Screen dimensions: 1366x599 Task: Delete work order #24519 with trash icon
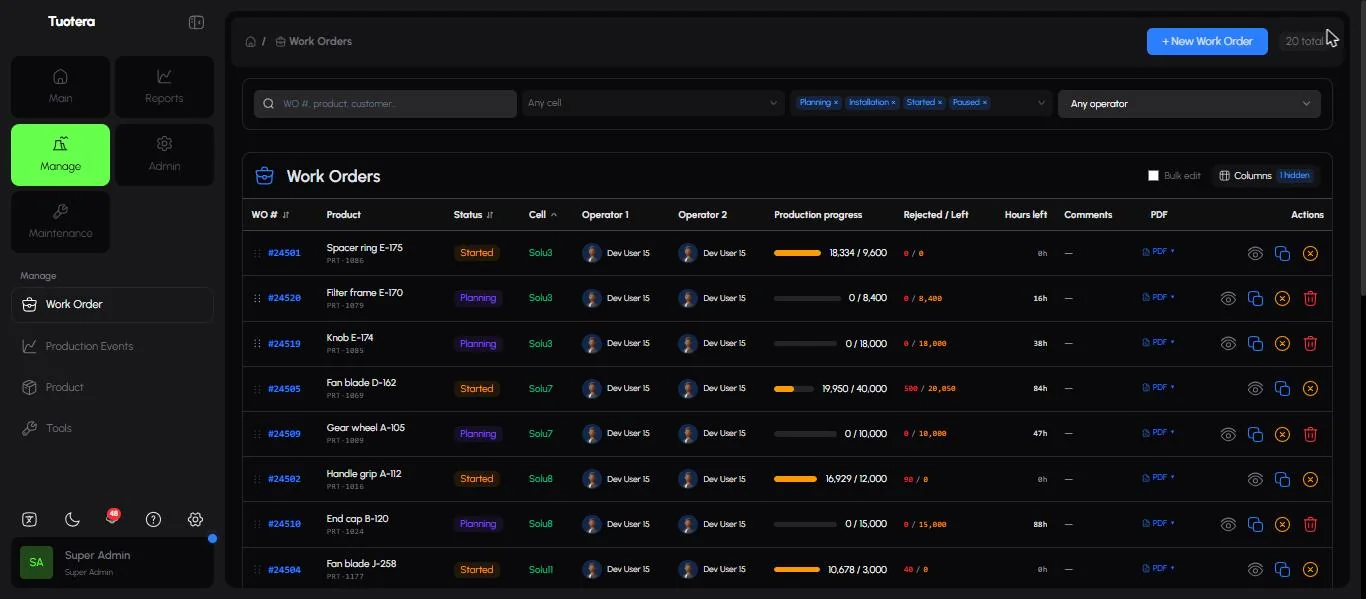pos(1311,344)
